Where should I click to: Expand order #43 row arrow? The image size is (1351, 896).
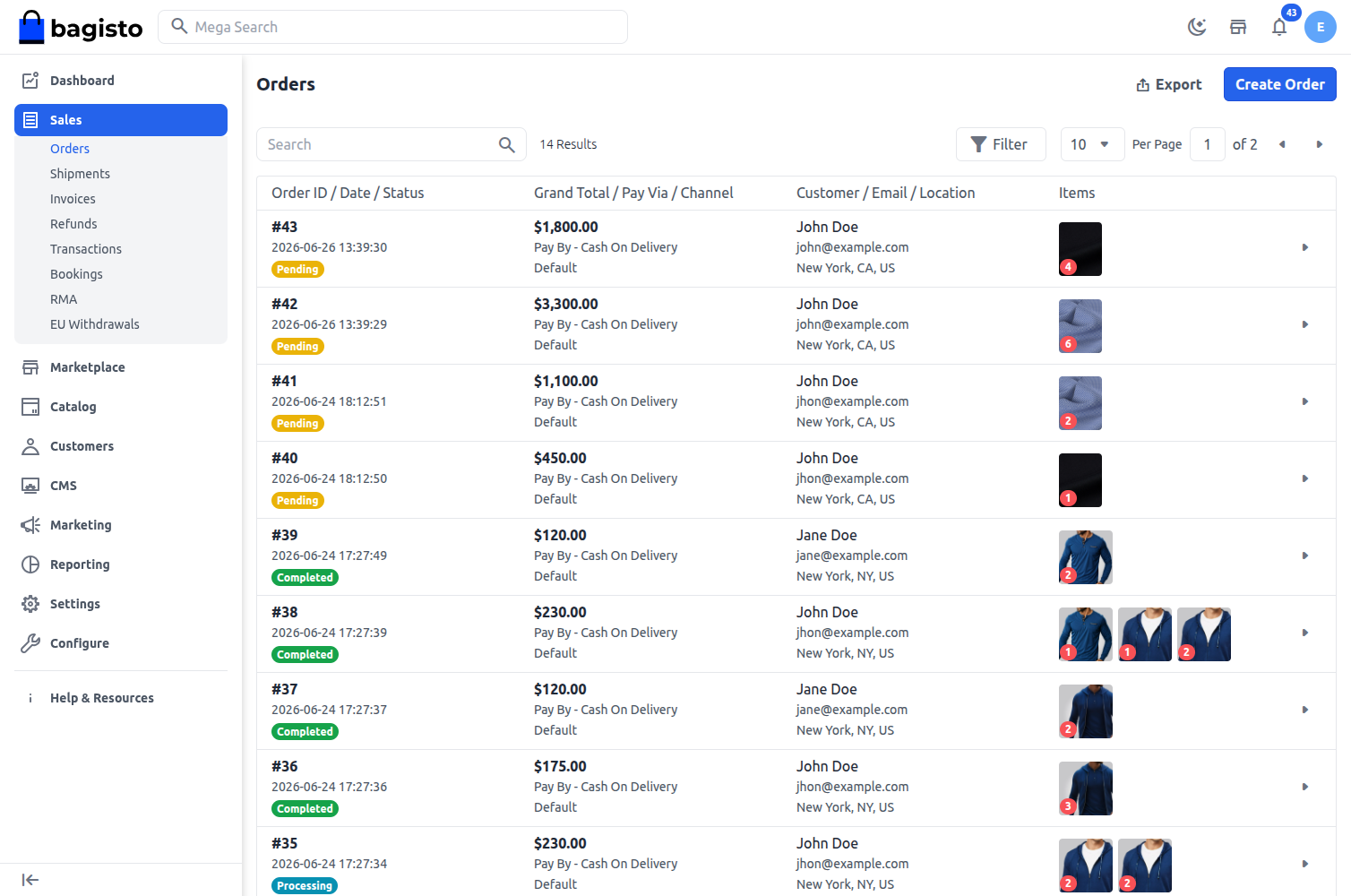pyautogui.click(x=1305, y=247)
